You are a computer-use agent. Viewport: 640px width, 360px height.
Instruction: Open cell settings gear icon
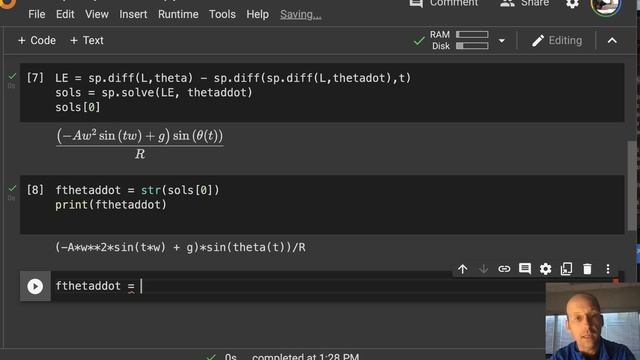pyautogui.click(x=546, y=269)
